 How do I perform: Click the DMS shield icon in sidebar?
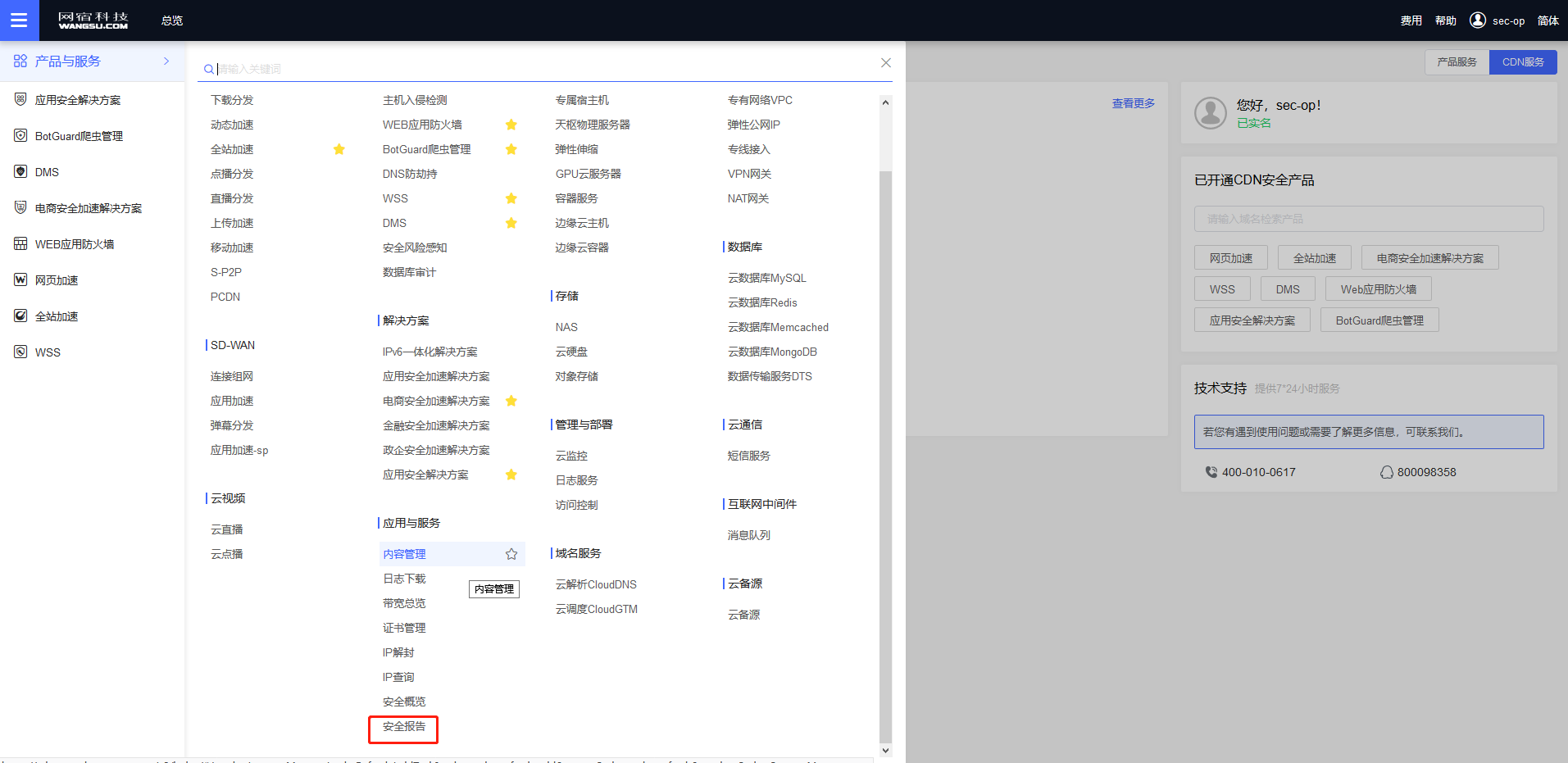tap(20, 172)
